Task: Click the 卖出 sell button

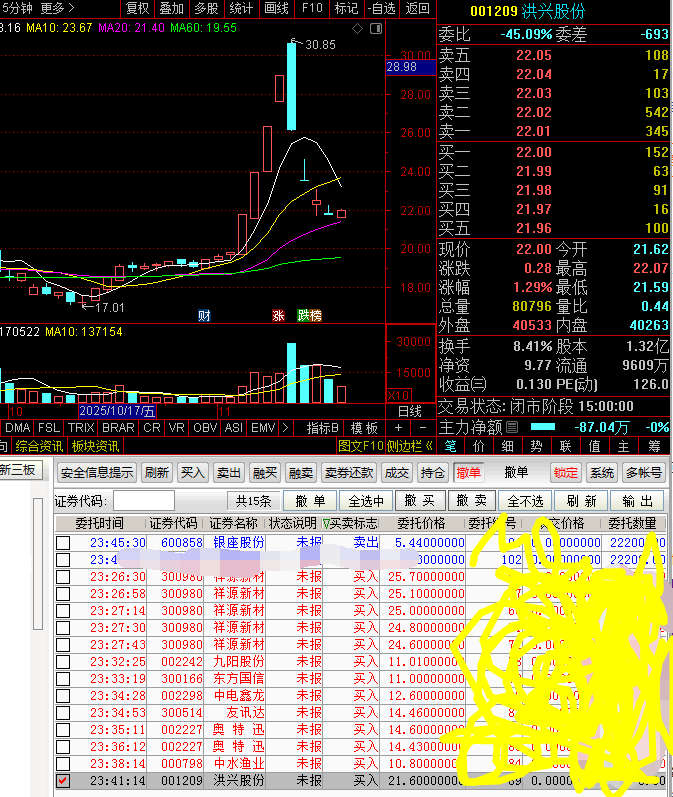Action: [x=228, y=473]
